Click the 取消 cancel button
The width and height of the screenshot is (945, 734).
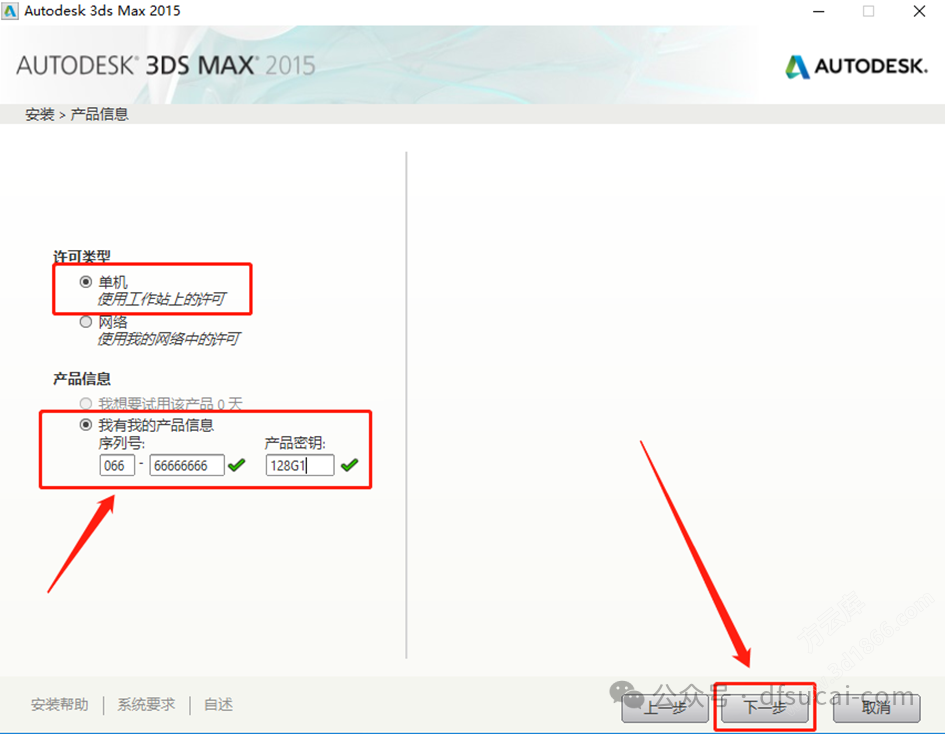[876, 707]
